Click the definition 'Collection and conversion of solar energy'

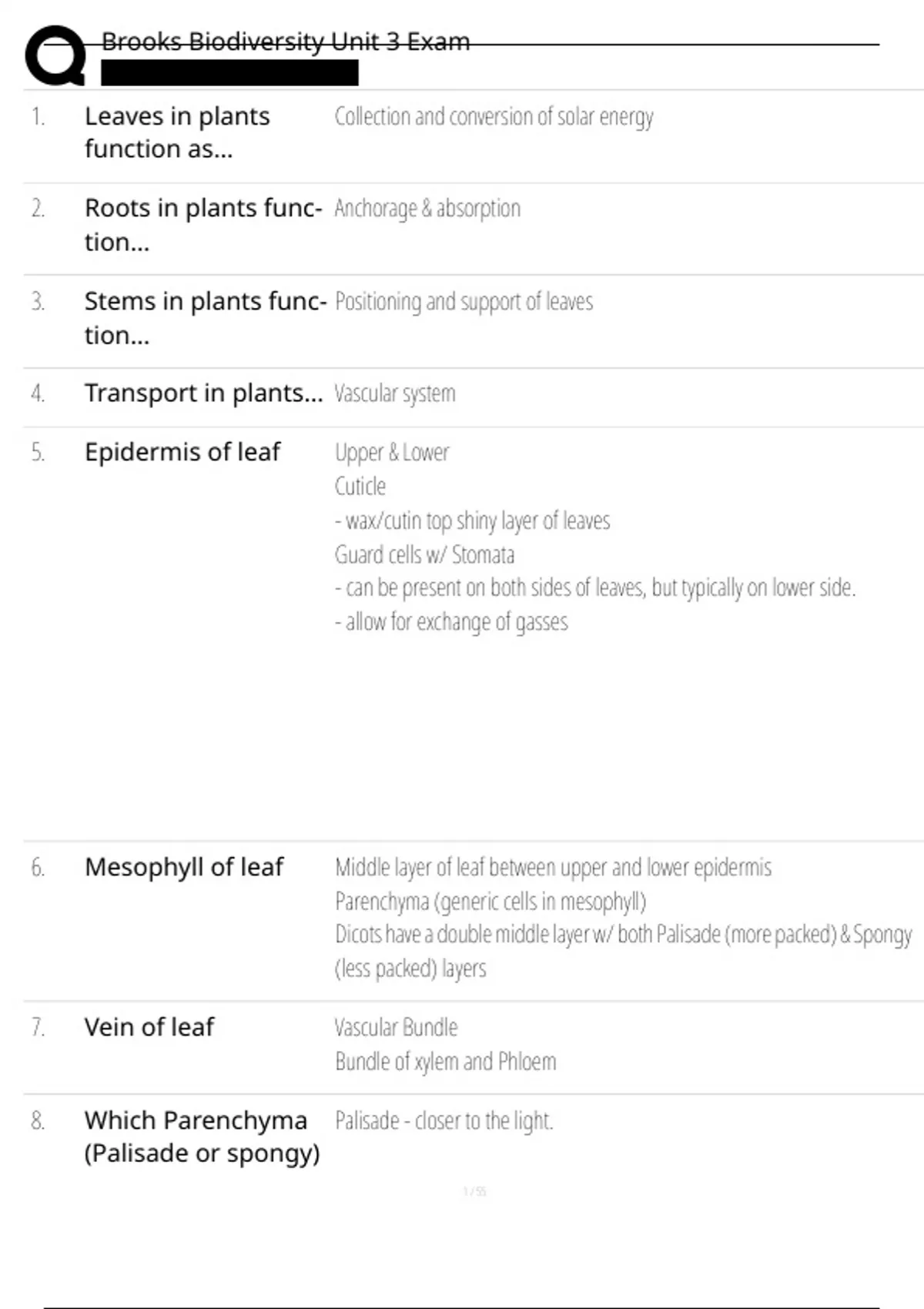point(494,117)
